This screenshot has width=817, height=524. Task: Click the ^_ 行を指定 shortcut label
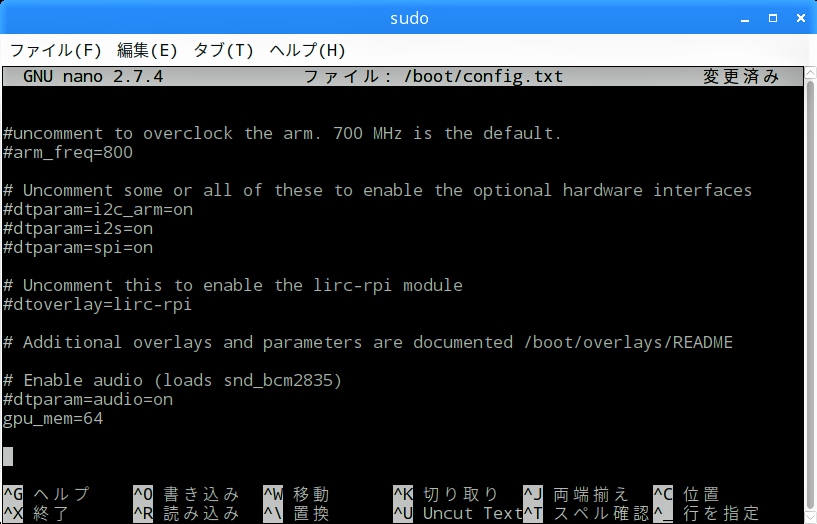(707, 513)
